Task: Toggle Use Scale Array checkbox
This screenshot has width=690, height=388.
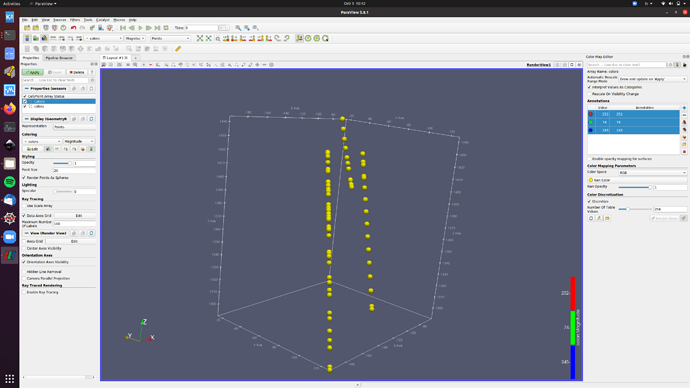Action: (x=24, y=206)
